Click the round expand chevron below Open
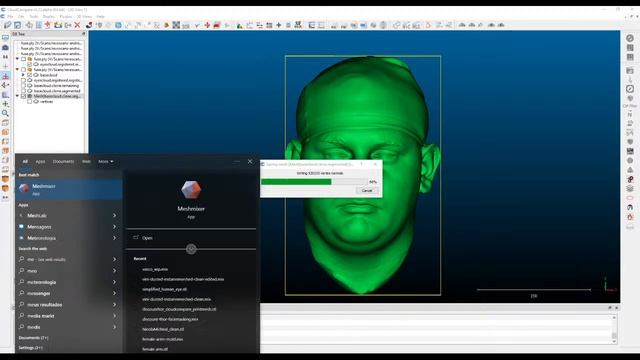The height and width of the screenshot is (360, 640). click(191, 249)
